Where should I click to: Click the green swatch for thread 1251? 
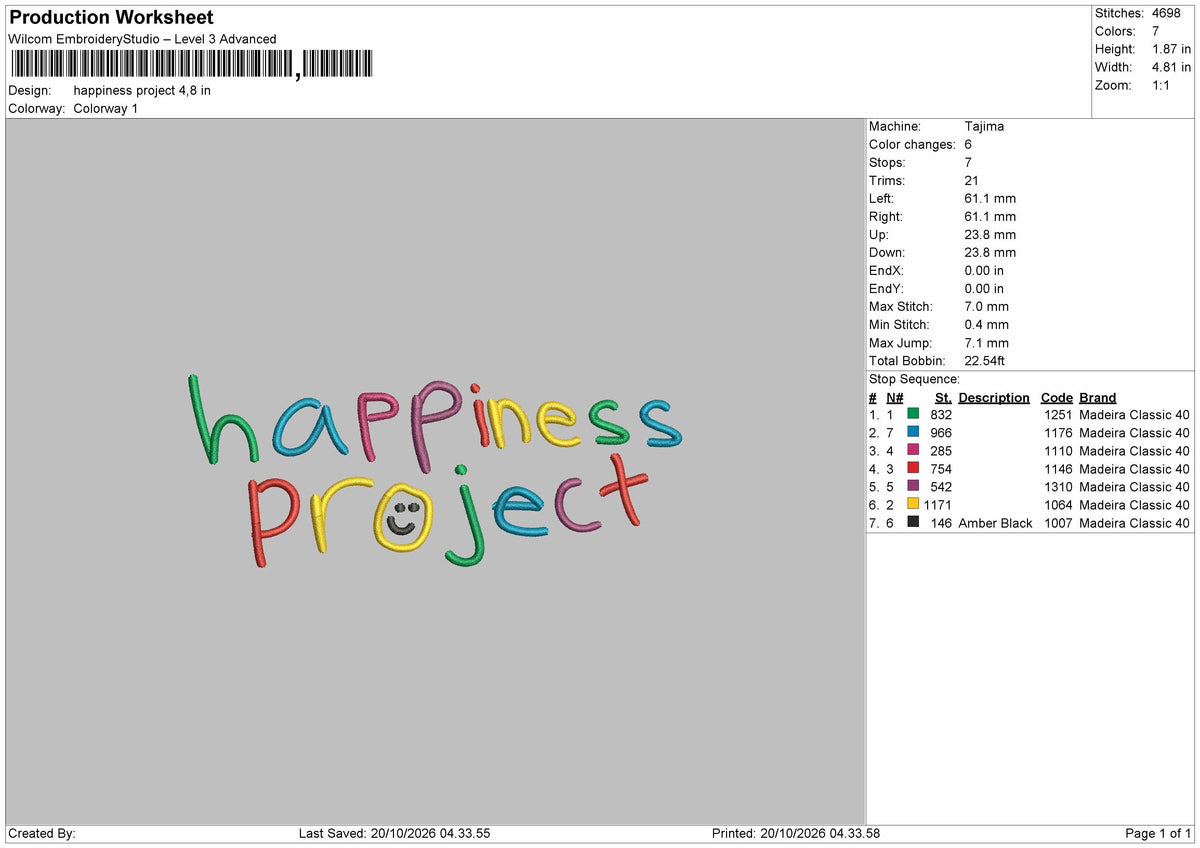point(913,414)
